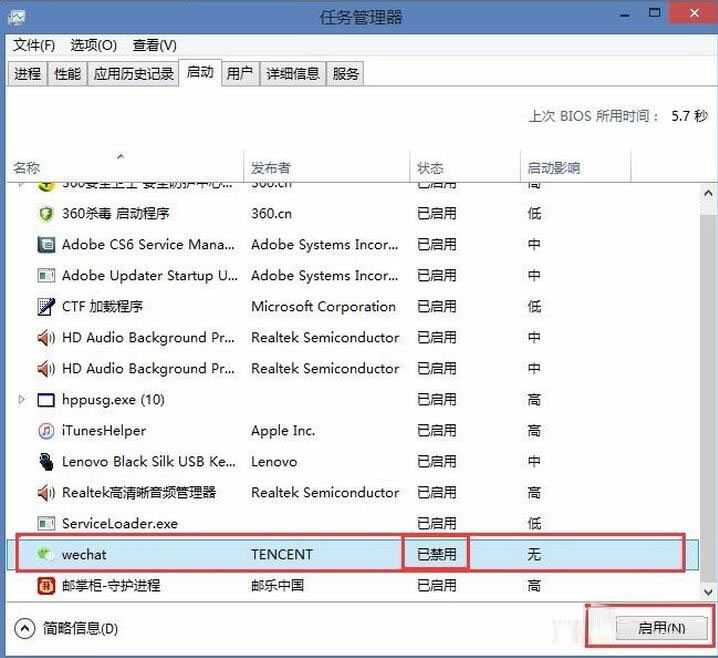Viewport: 718px width, 658px height.
Task: Click the 邮掌柜-守护进程 icon
Action: (45, 585)
